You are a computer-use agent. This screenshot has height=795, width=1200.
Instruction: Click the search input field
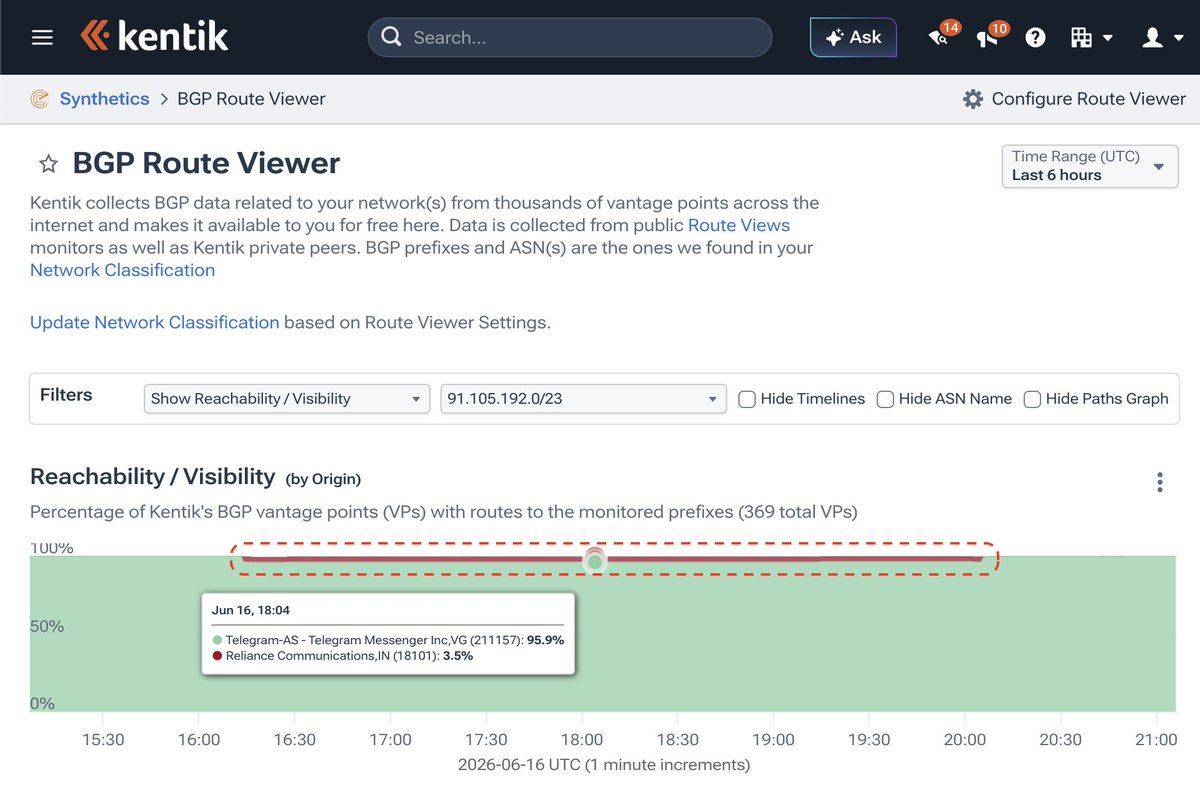tap(570, 38)
